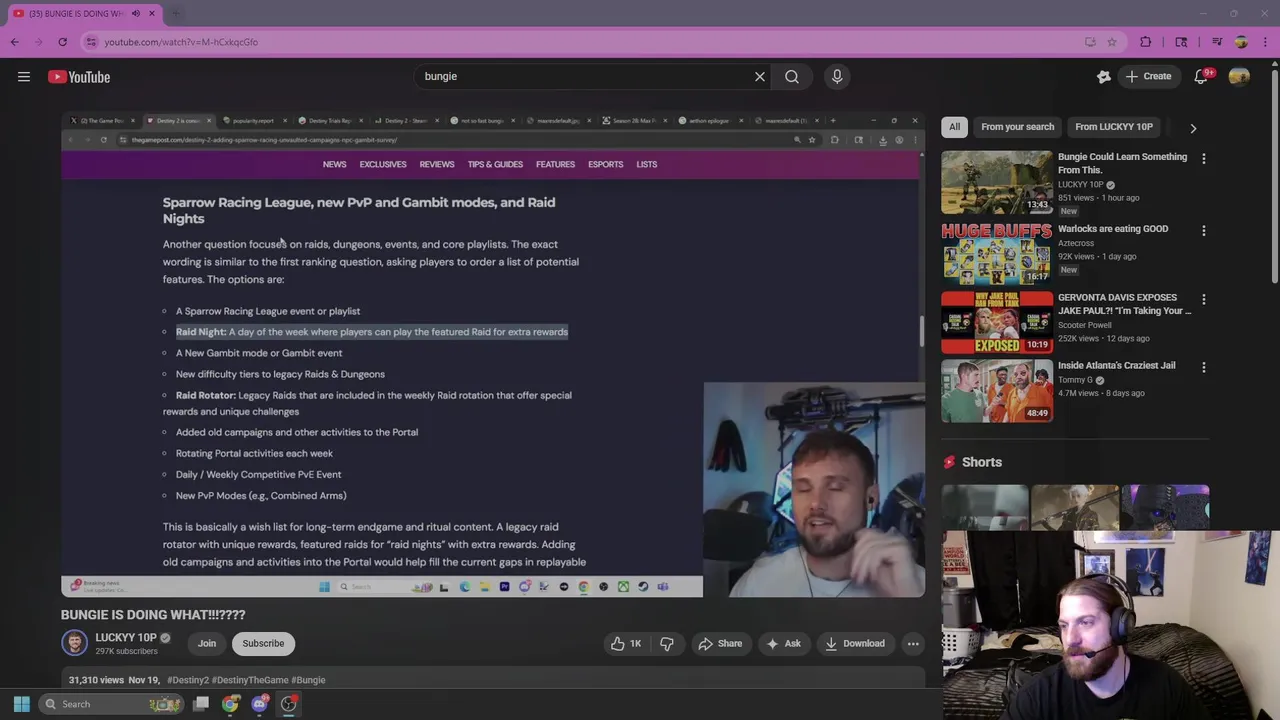Screen dimensions: 1280x720
Task: Open the #DestinyTheGame hashtag link
Action: [x=250, y=680]
